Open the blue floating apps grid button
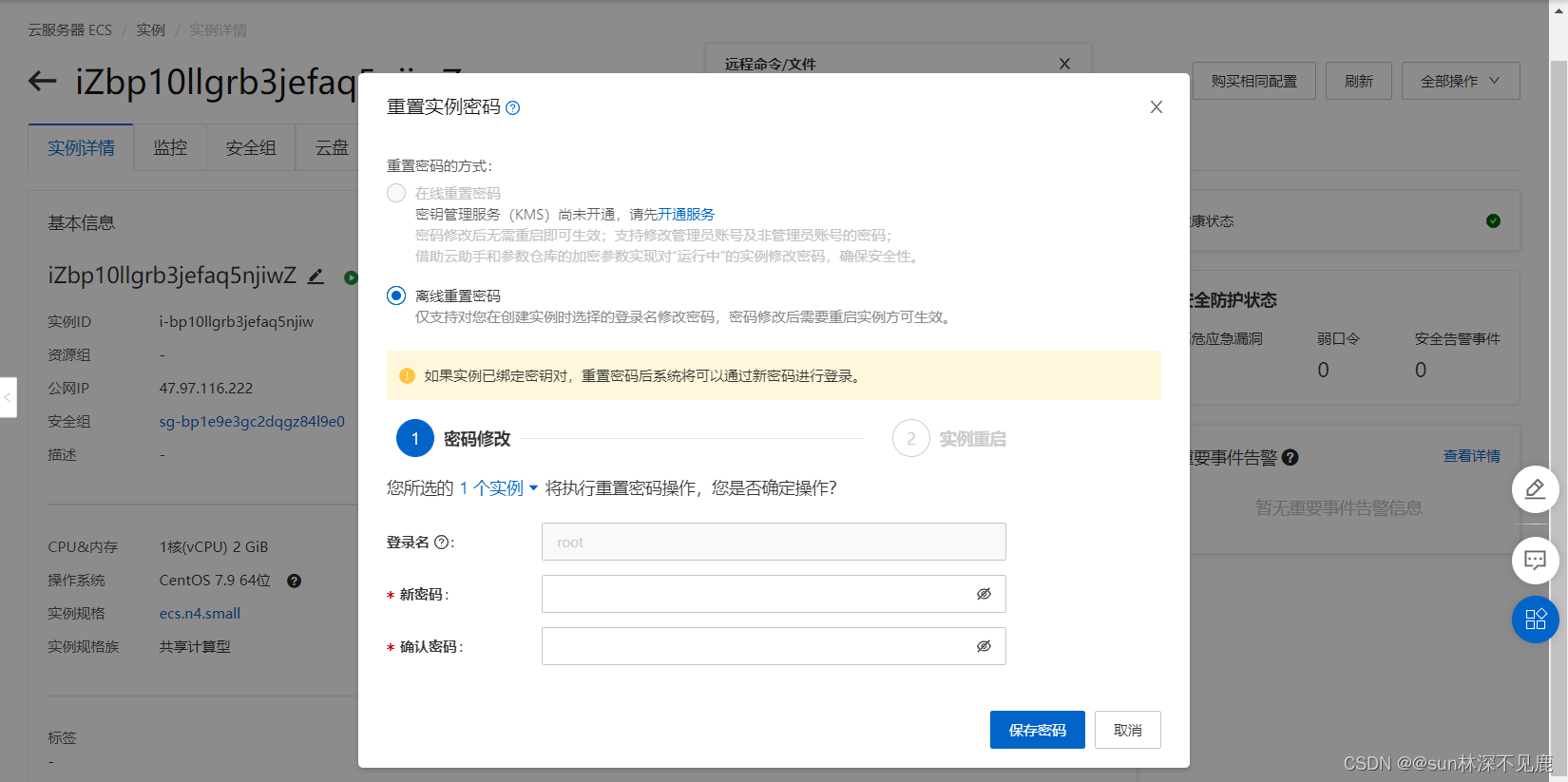 click(1536, 620)
